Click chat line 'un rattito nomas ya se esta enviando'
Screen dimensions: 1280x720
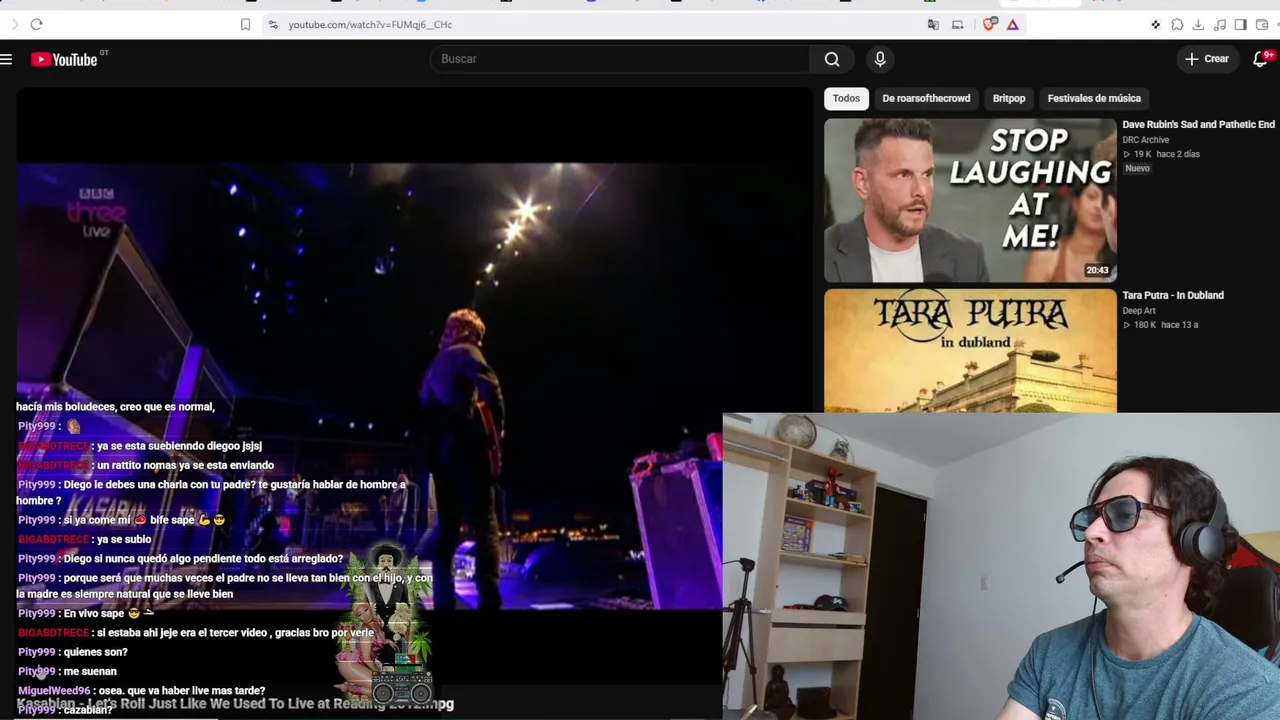click(185, 465)
